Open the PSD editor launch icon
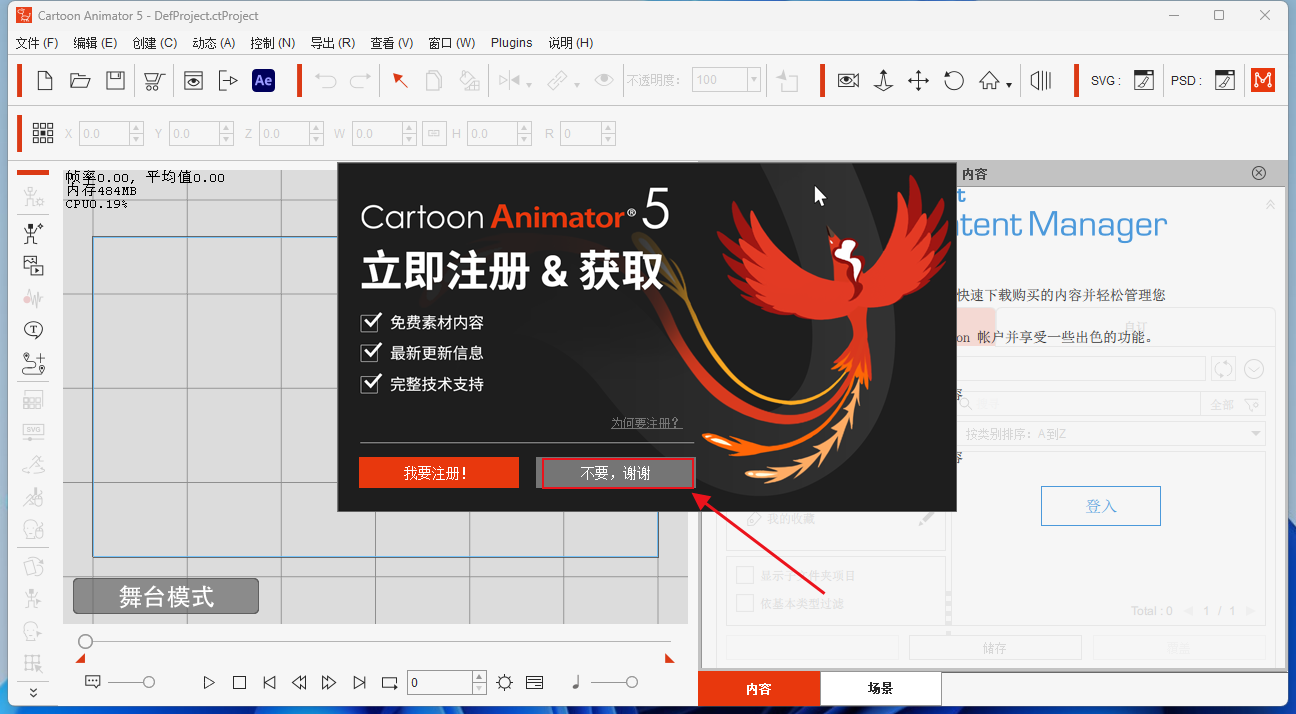The width and height of the screenshot is (1296, 714). coord(1225,81)
